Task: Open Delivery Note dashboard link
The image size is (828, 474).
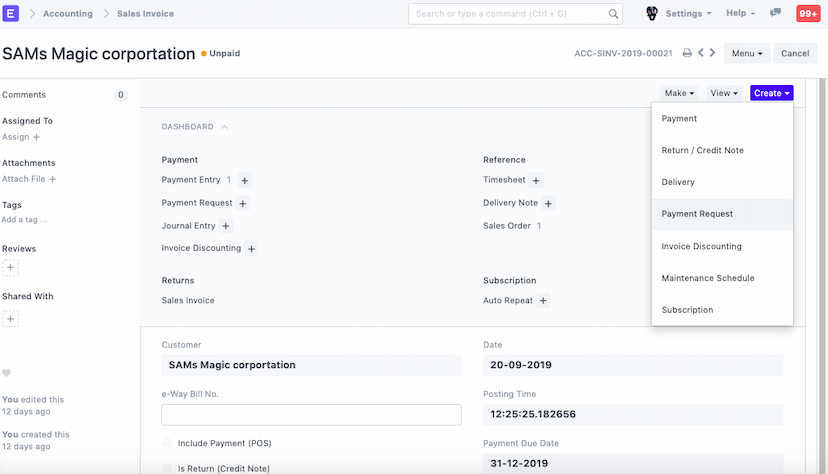Action: point(510,203)
